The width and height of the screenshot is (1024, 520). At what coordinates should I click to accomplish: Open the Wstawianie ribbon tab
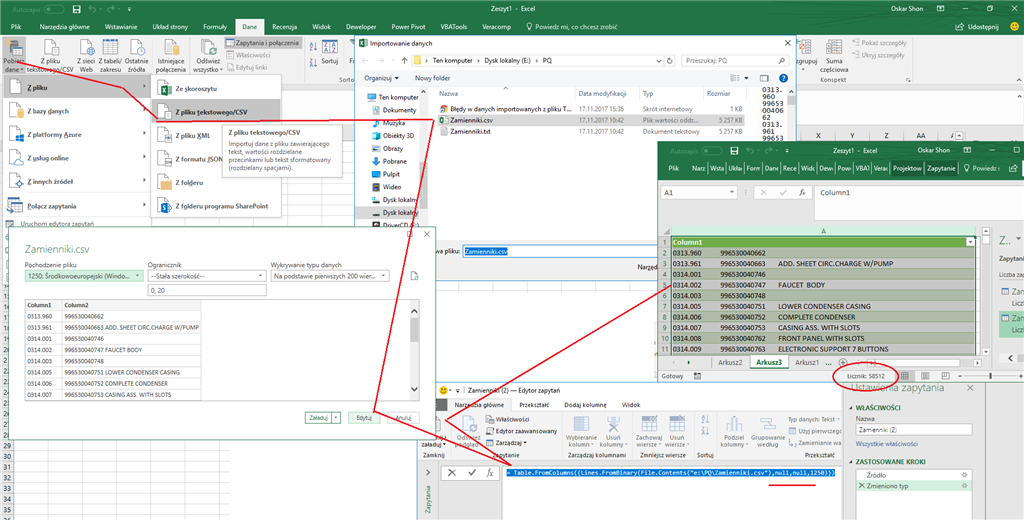(122, 27)
